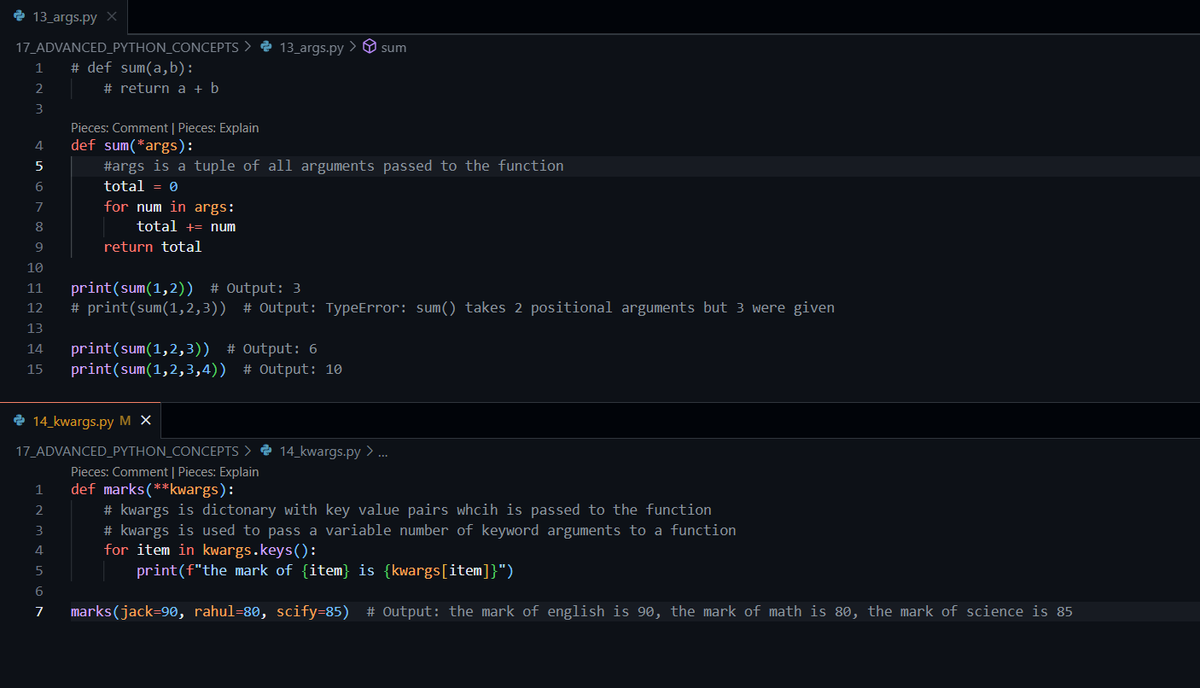Click line number 11 in 13_args.py
1200x688 pixels.
35,288
